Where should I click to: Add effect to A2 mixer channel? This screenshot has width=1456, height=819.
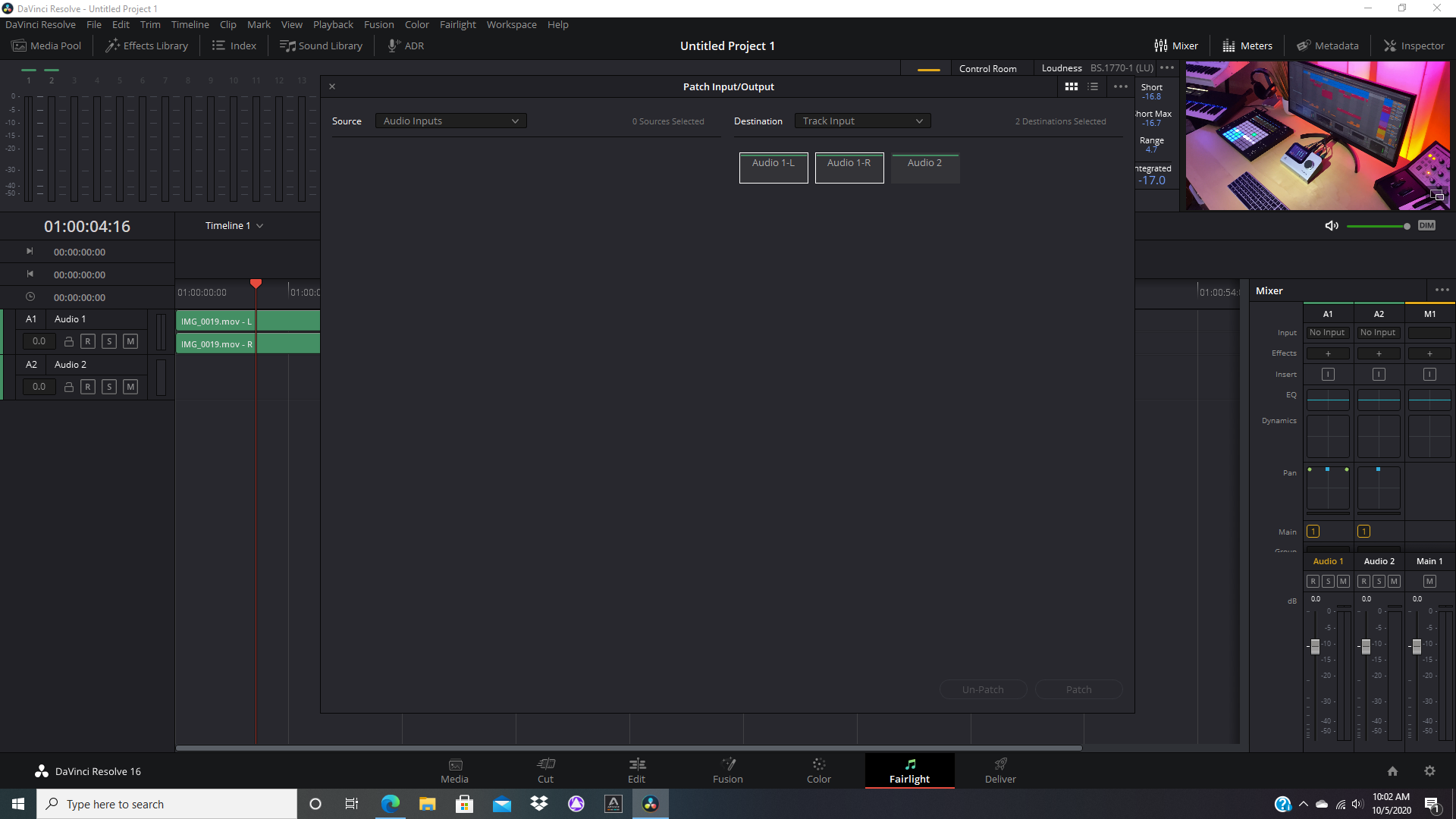[x=1379, y=353]
